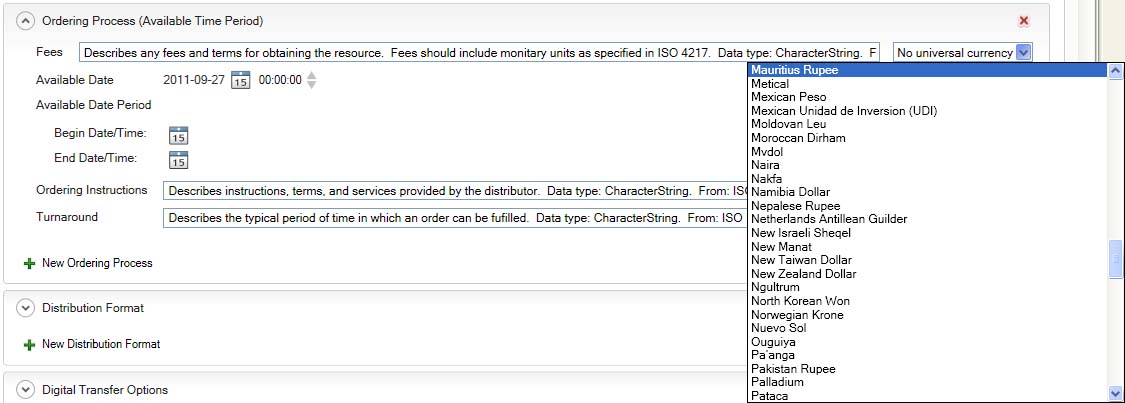Click the New Distribution Format link
Screen dimensions: 1125x403
[101, 344]
